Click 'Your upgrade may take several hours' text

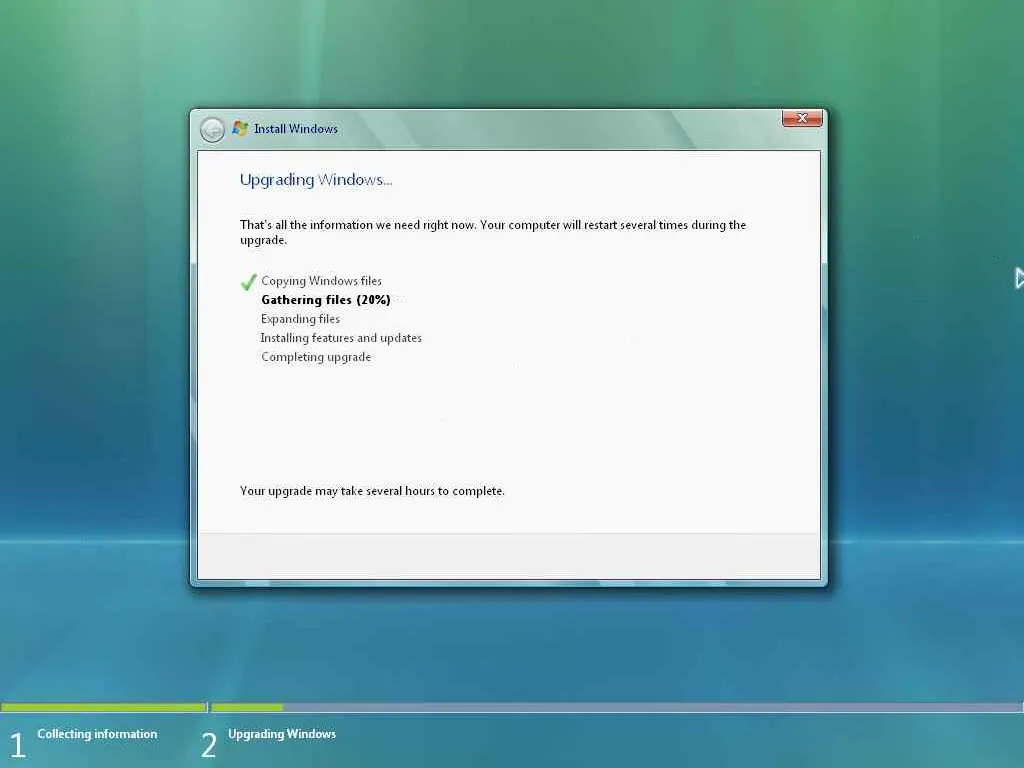click(372, 490)
